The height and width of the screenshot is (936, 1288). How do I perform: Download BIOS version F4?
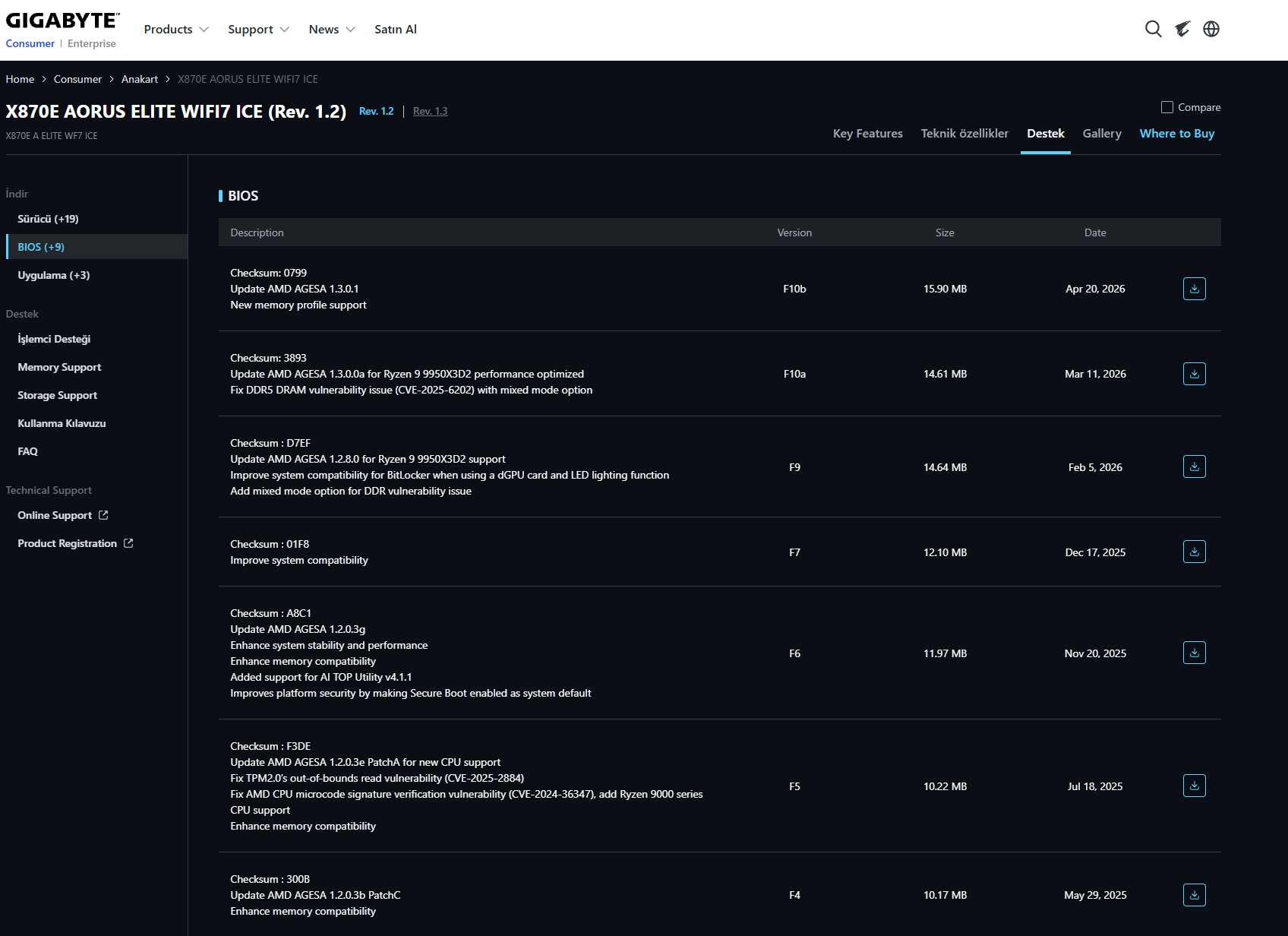[x=1195, y=895]
